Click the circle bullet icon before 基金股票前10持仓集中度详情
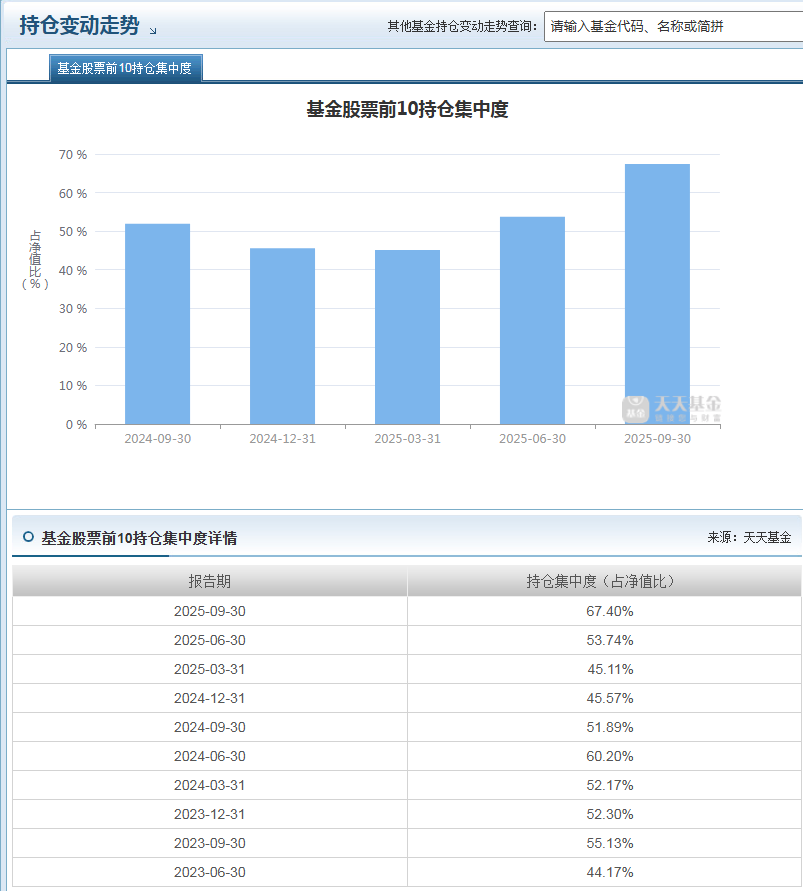Image resolution: width=803 pixels, height=891 pixels. [27, 537]
